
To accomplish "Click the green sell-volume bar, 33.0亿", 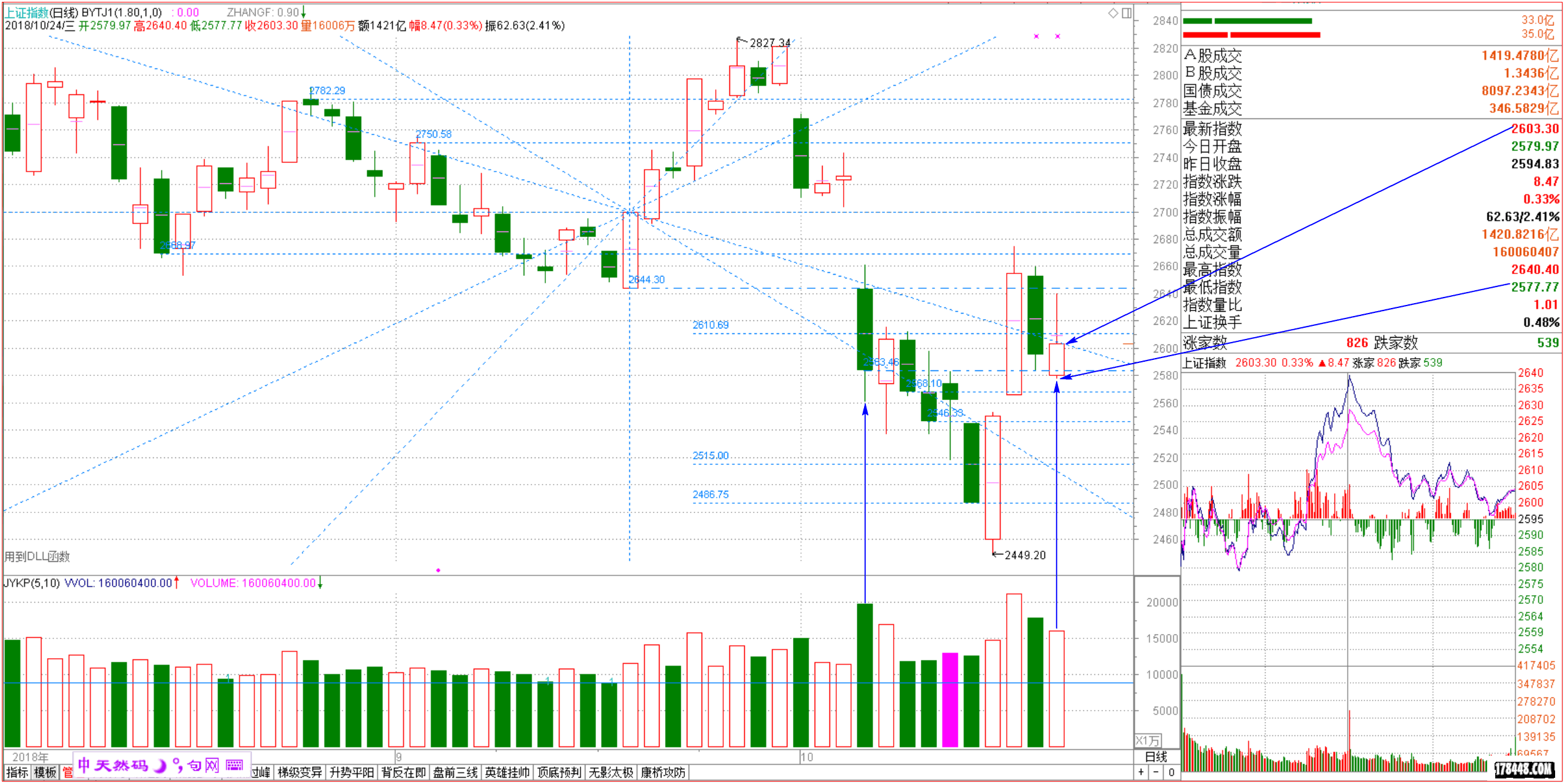I will [1247, 21].
